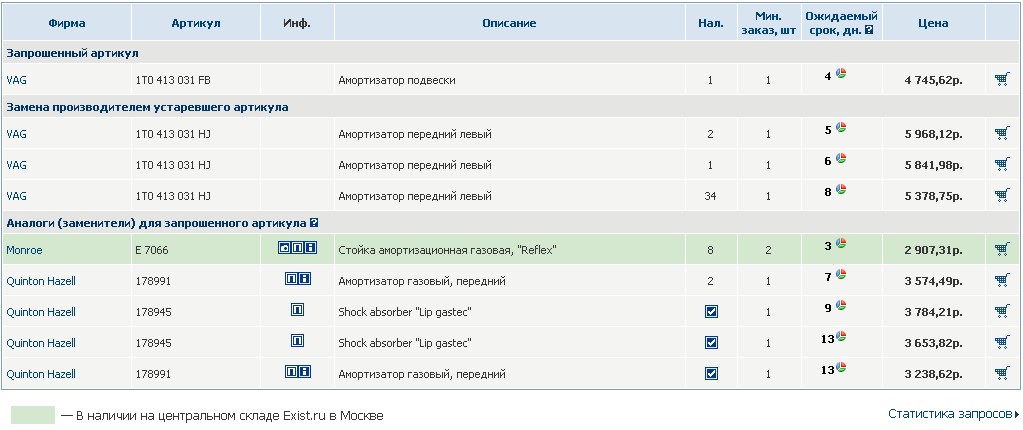Add VAG 1T0 413 031 FB to cart
The image size is (1023, 430).
pos(1002,80)
